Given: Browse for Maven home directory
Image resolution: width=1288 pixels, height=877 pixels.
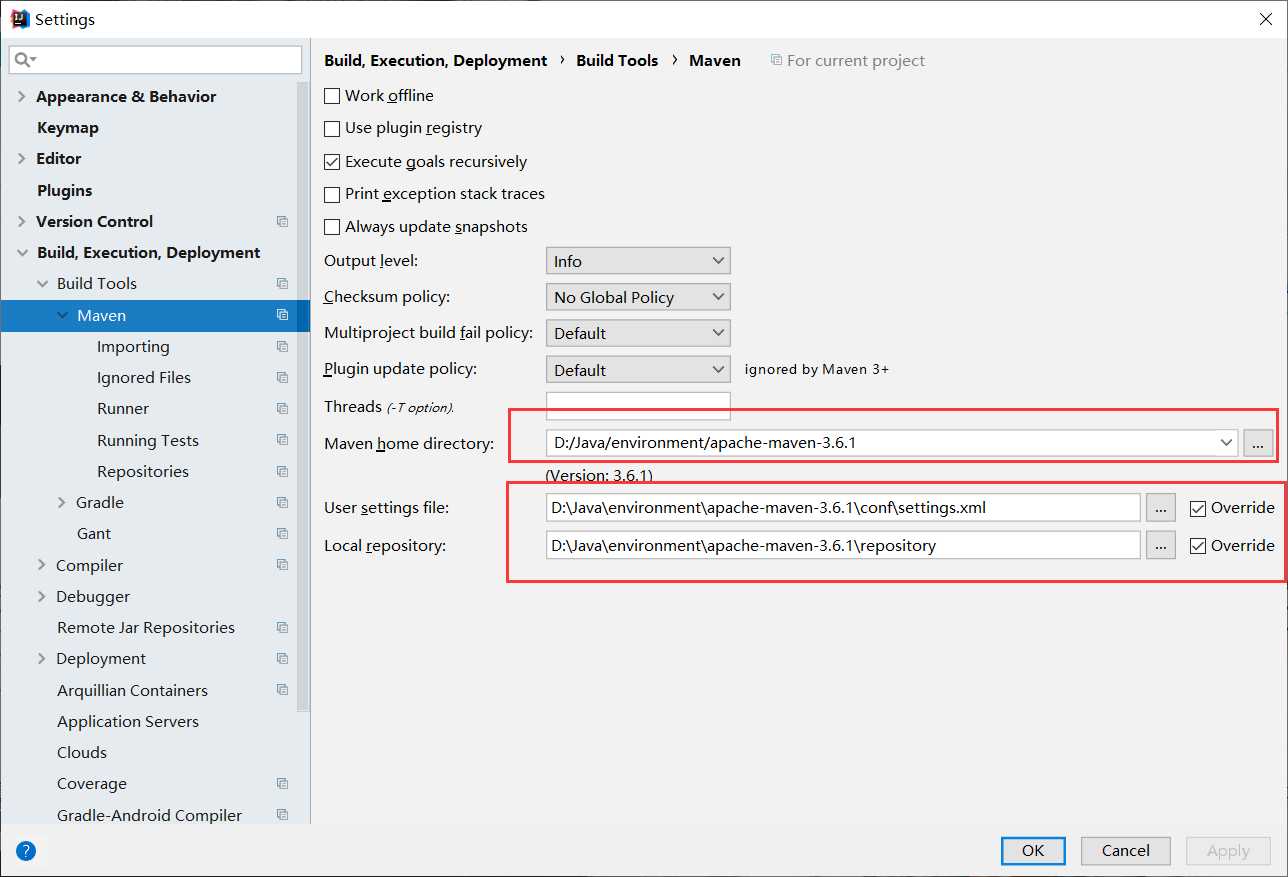Looking at the screenshot, I should tap(1259, 442).
